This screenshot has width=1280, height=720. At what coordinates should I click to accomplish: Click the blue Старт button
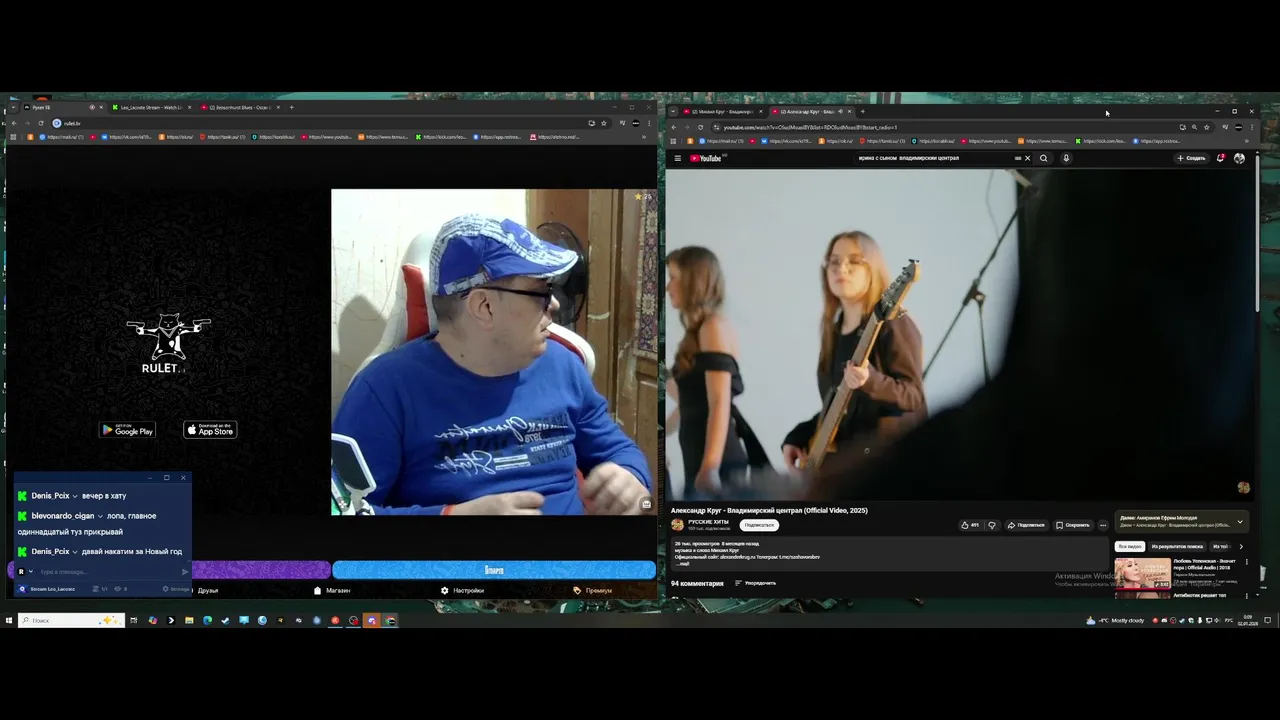tap(494, 570)
